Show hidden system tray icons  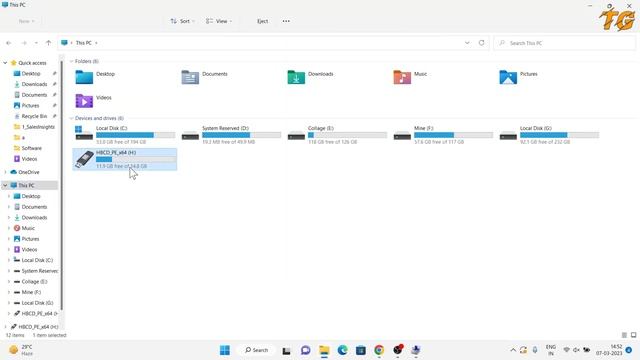513,350
